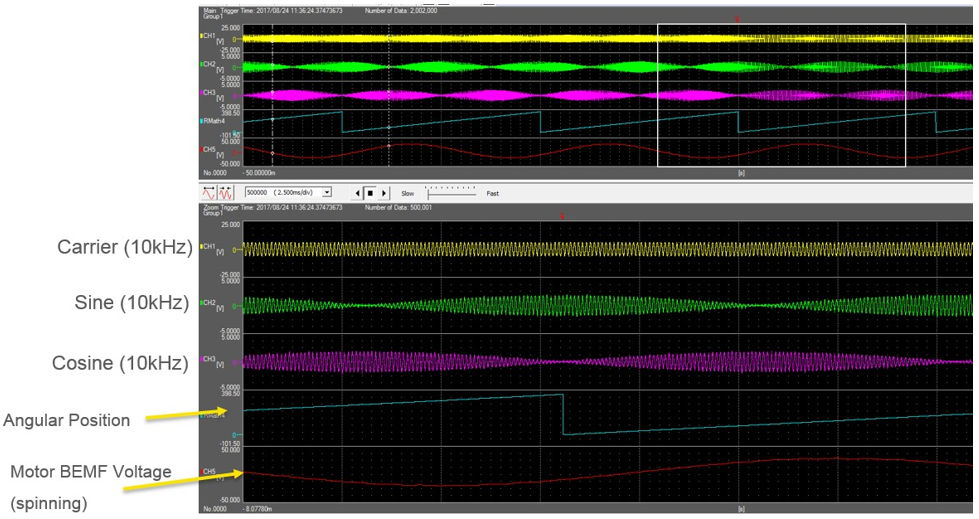Viewport: 979px width, 519px height.
Task: Click CH5 red marker in Zoom view
Action: [x=202, y=470]
